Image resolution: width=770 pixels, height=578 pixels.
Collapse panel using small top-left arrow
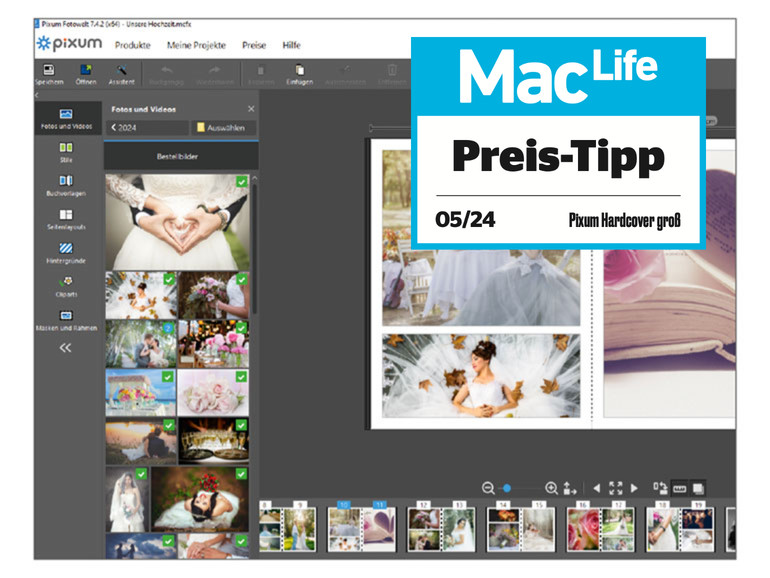(37, 95)
